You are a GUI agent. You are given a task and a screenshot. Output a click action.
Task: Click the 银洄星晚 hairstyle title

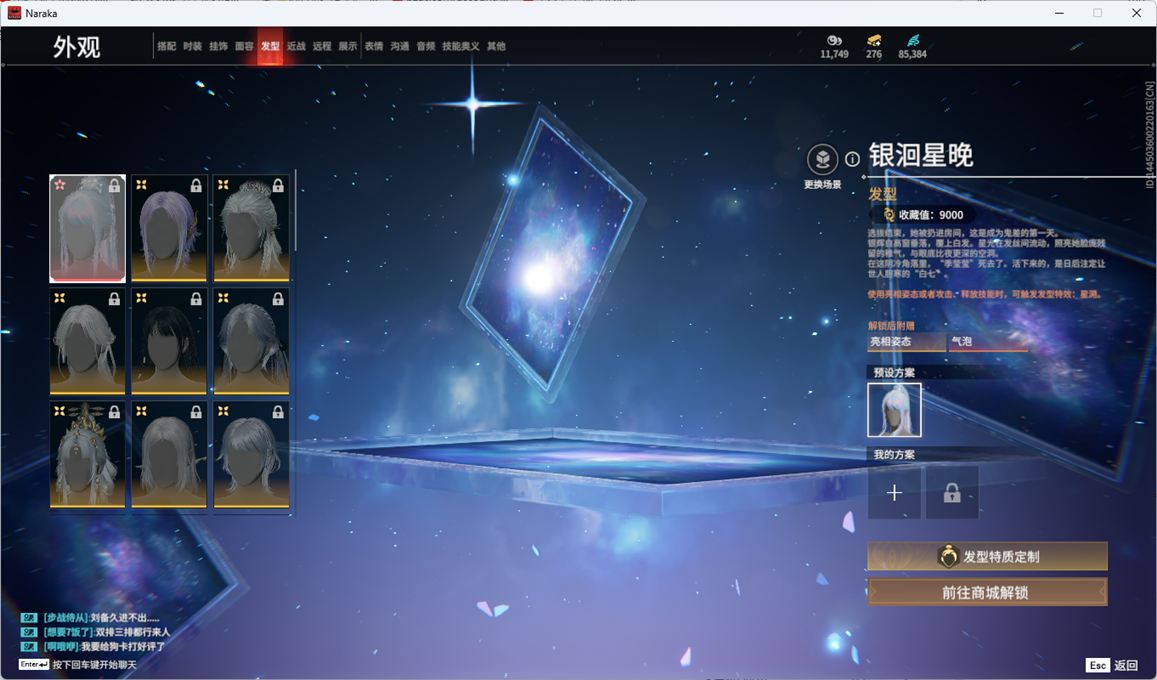click(920, 156)
